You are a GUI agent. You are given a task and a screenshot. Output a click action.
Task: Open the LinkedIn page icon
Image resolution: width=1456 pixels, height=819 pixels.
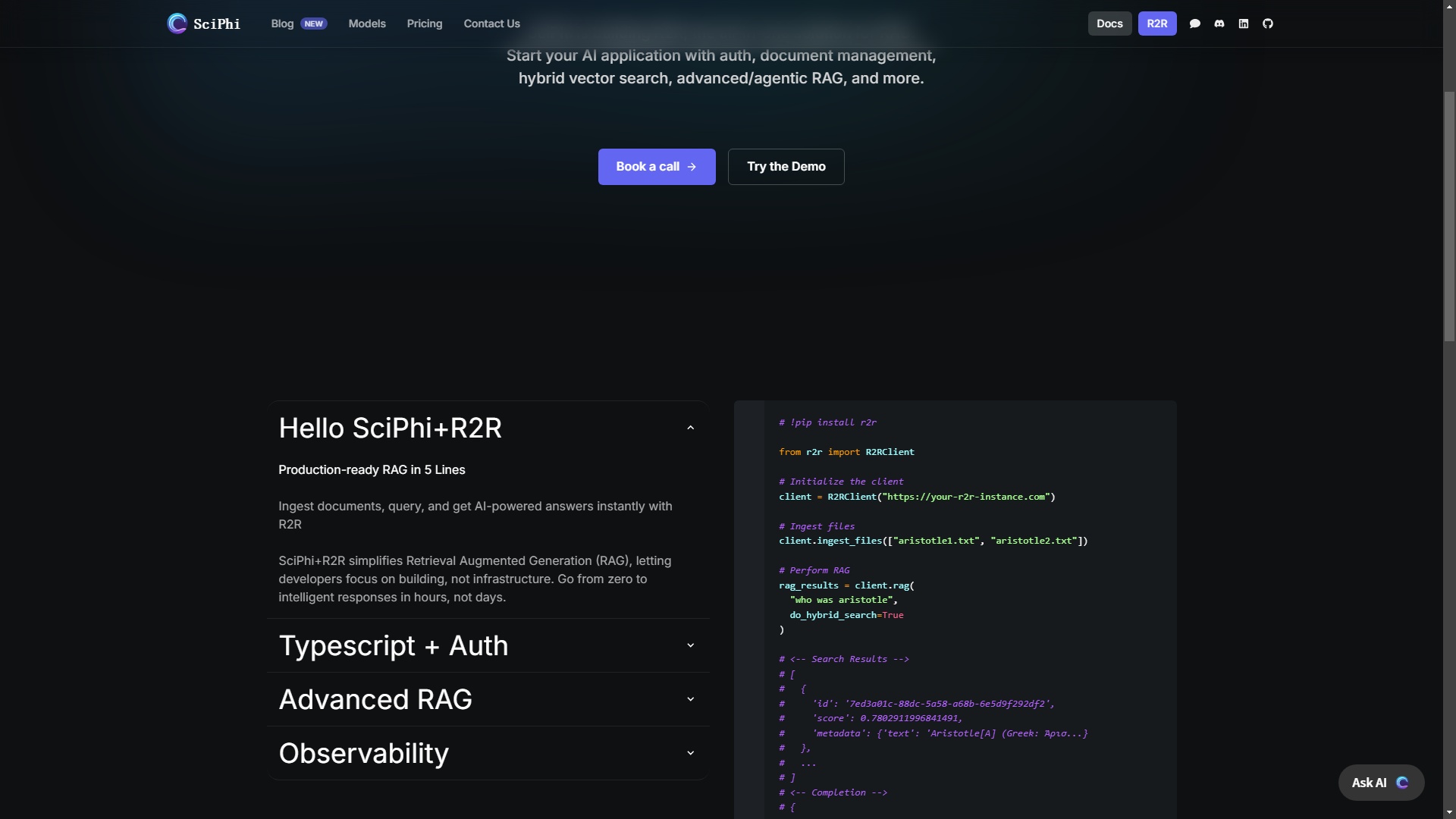coord(1243,24)
